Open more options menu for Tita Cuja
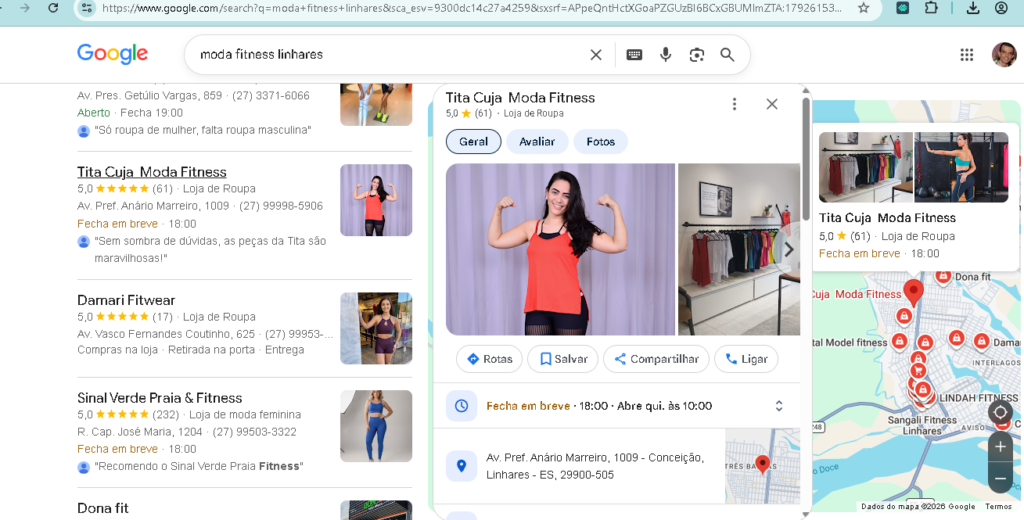Viewport: 1024px width, 520px height. (735, 104)
